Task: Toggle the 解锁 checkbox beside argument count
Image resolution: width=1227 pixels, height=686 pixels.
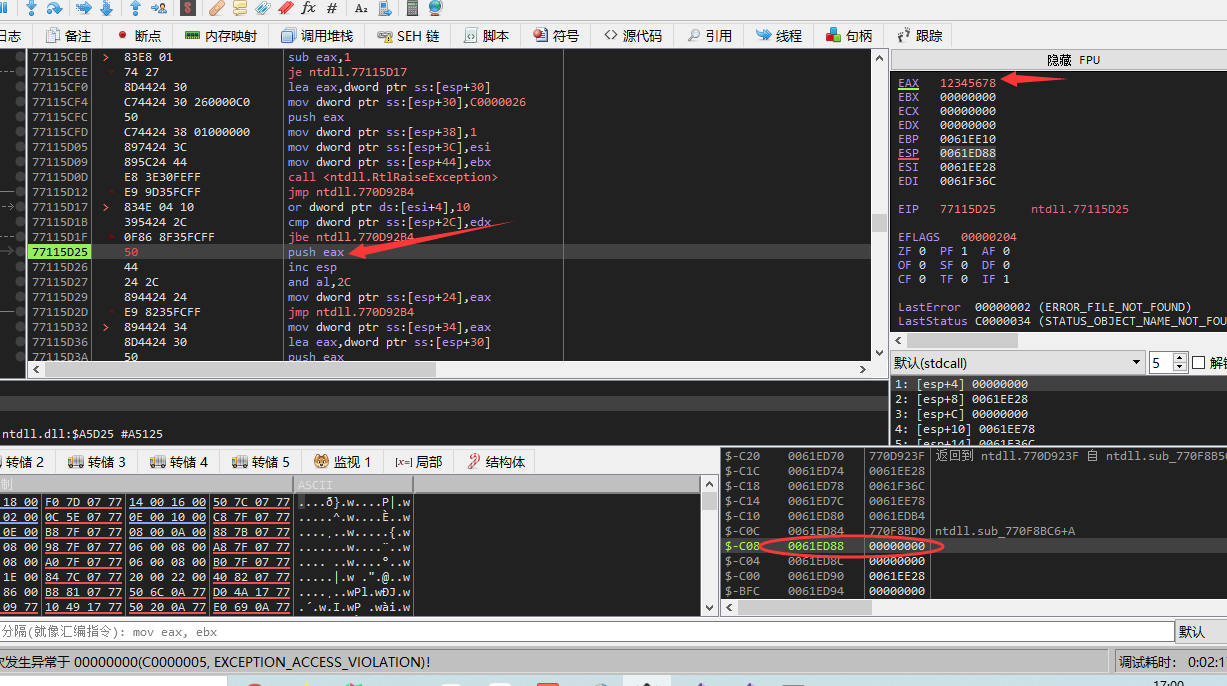Action: coord(1198,363)
